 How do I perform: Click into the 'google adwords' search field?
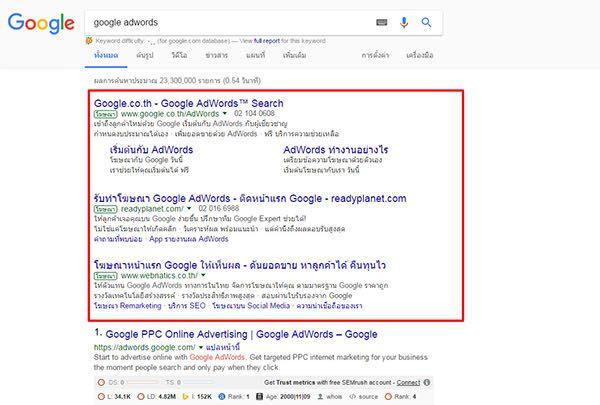pyautogui.click(x=230, y=23)
